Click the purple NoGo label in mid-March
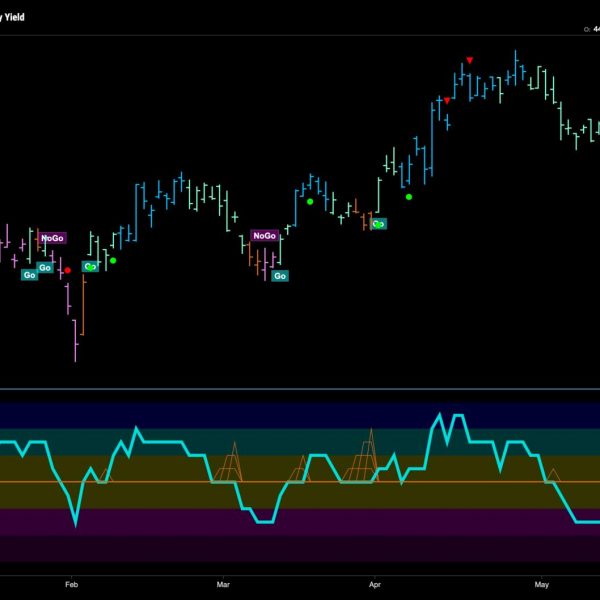This screenshot has width=600, height=600. tap(264, 236)
